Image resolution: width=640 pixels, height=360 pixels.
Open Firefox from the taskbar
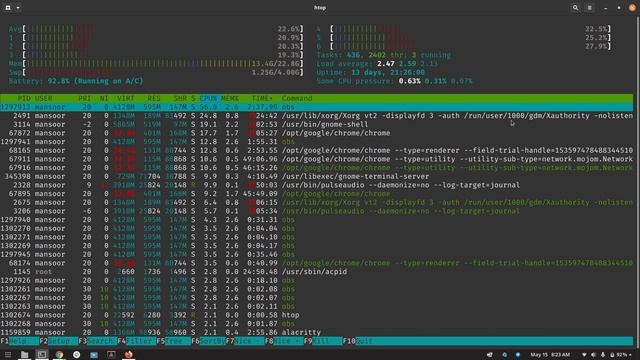(x=129, y=354)
